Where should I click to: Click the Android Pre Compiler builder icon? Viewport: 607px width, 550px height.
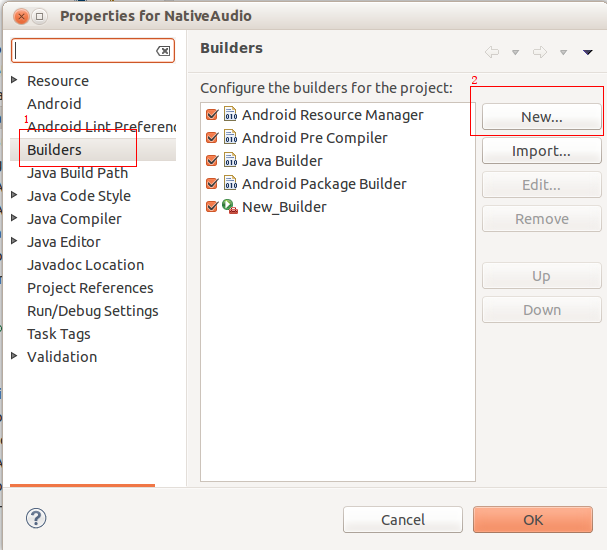click(x=231, y=137)
